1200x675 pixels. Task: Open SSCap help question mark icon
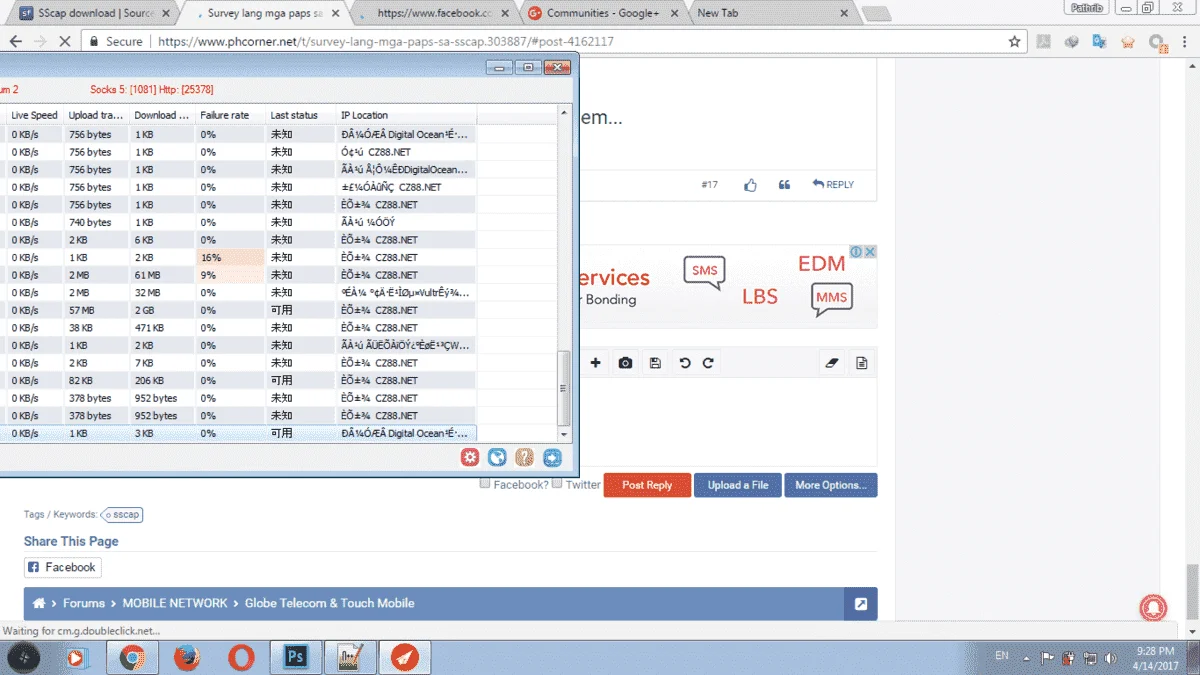[x=525, y=458]
